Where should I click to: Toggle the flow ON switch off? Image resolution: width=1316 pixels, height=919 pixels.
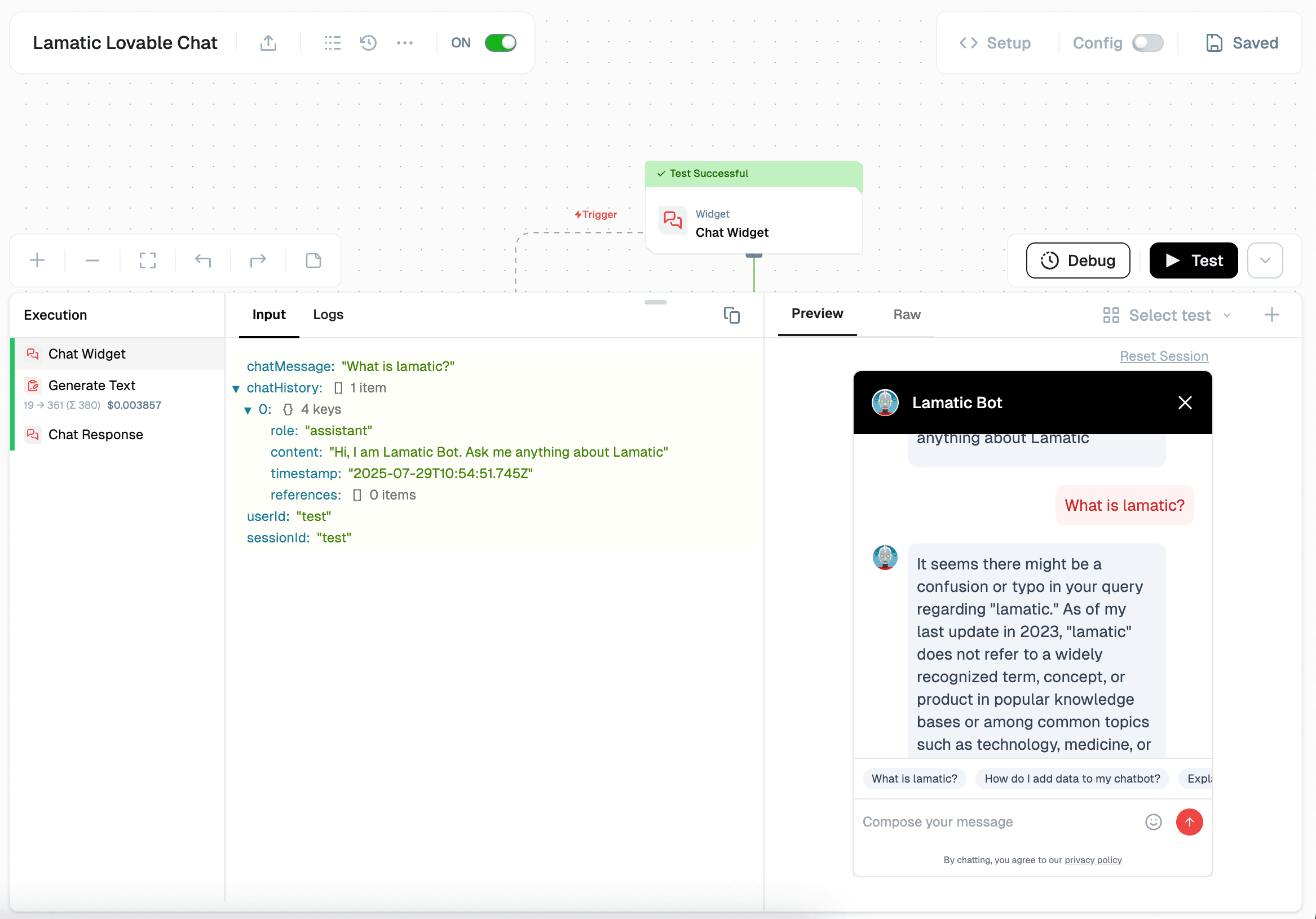pyautogui.click(x=500, y=43)
